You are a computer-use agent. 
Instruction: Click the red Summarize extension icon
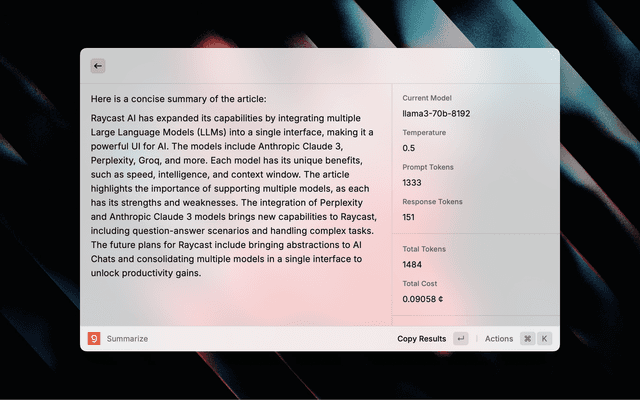(94, 339)
